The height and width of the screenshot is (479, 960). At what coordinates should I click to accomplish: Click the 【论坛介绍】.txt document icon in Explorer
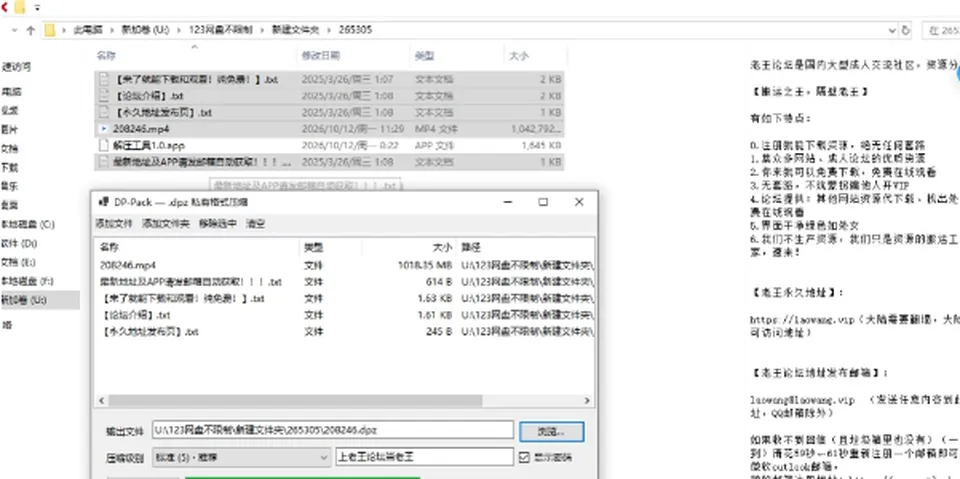click(x=103, y=96)
